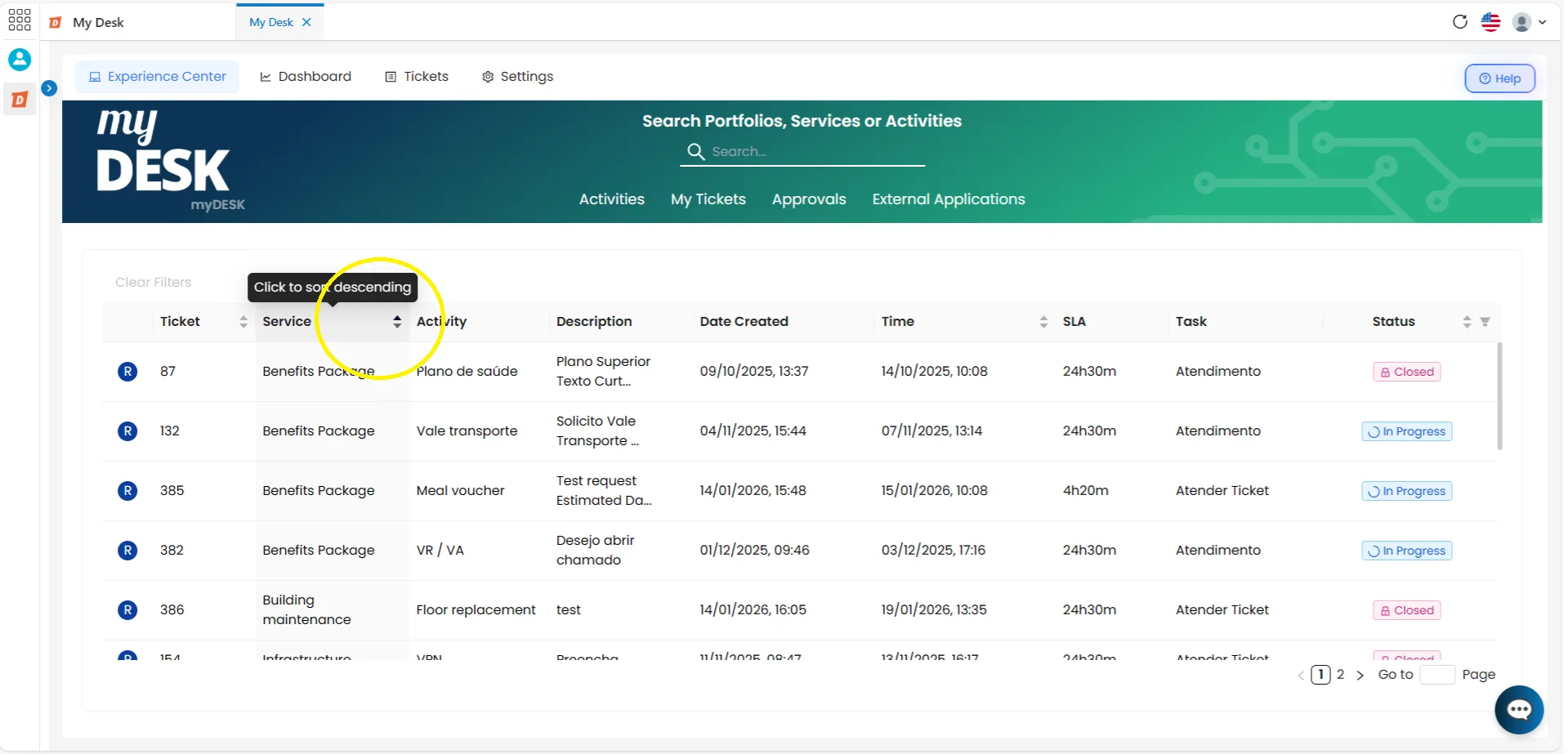The width and height of the screenshot is (1568, 754).
Task: Click the R avatar for ticket 382
Action: [127, 551]
